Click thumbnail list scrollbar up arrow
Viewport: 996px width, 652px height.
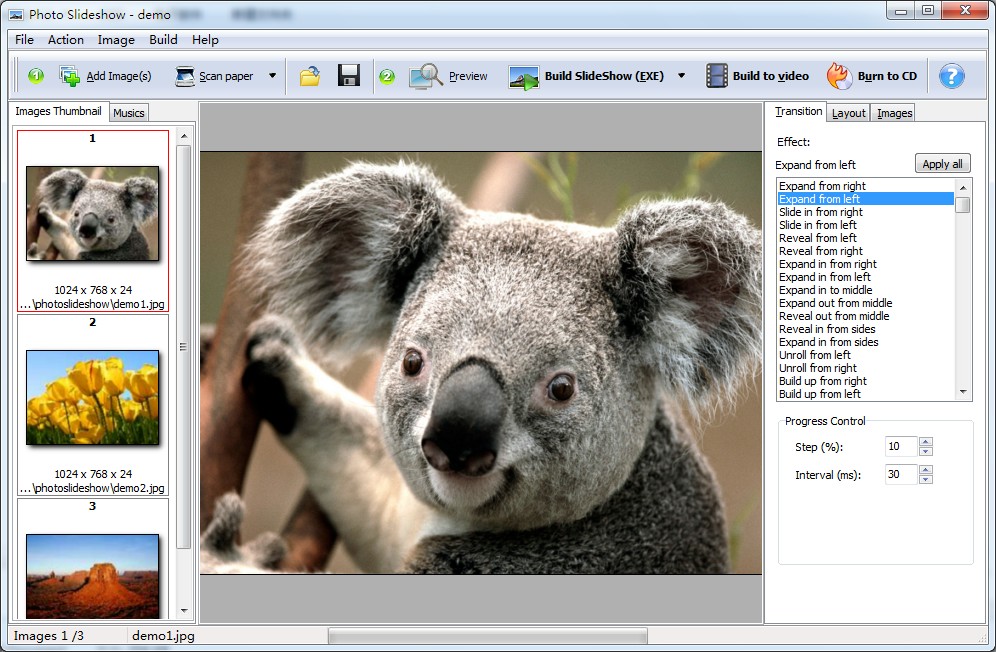coord(184,136)
